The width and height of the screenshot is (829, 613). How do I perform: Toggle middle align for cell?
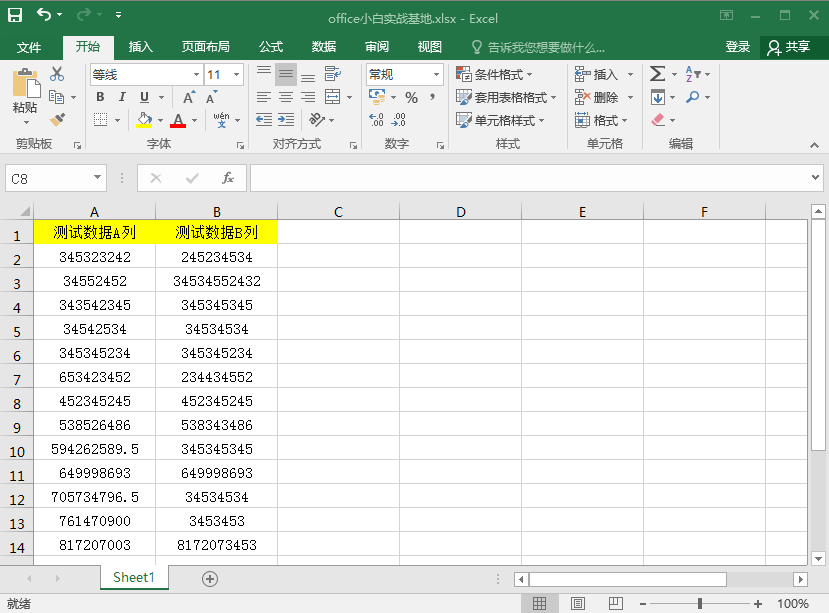tap(286, 74)
